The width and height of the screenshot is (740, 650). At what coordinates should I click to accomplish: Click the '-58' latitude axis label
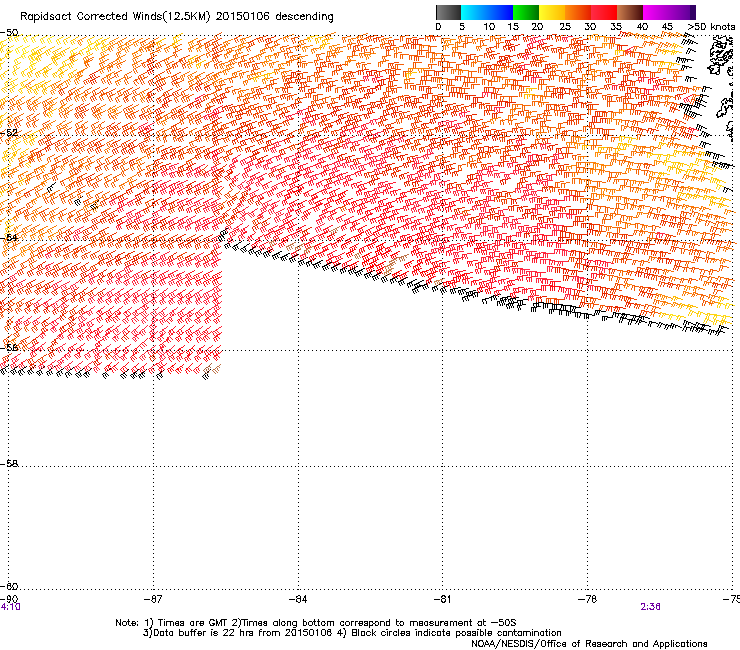click(9, 464)
